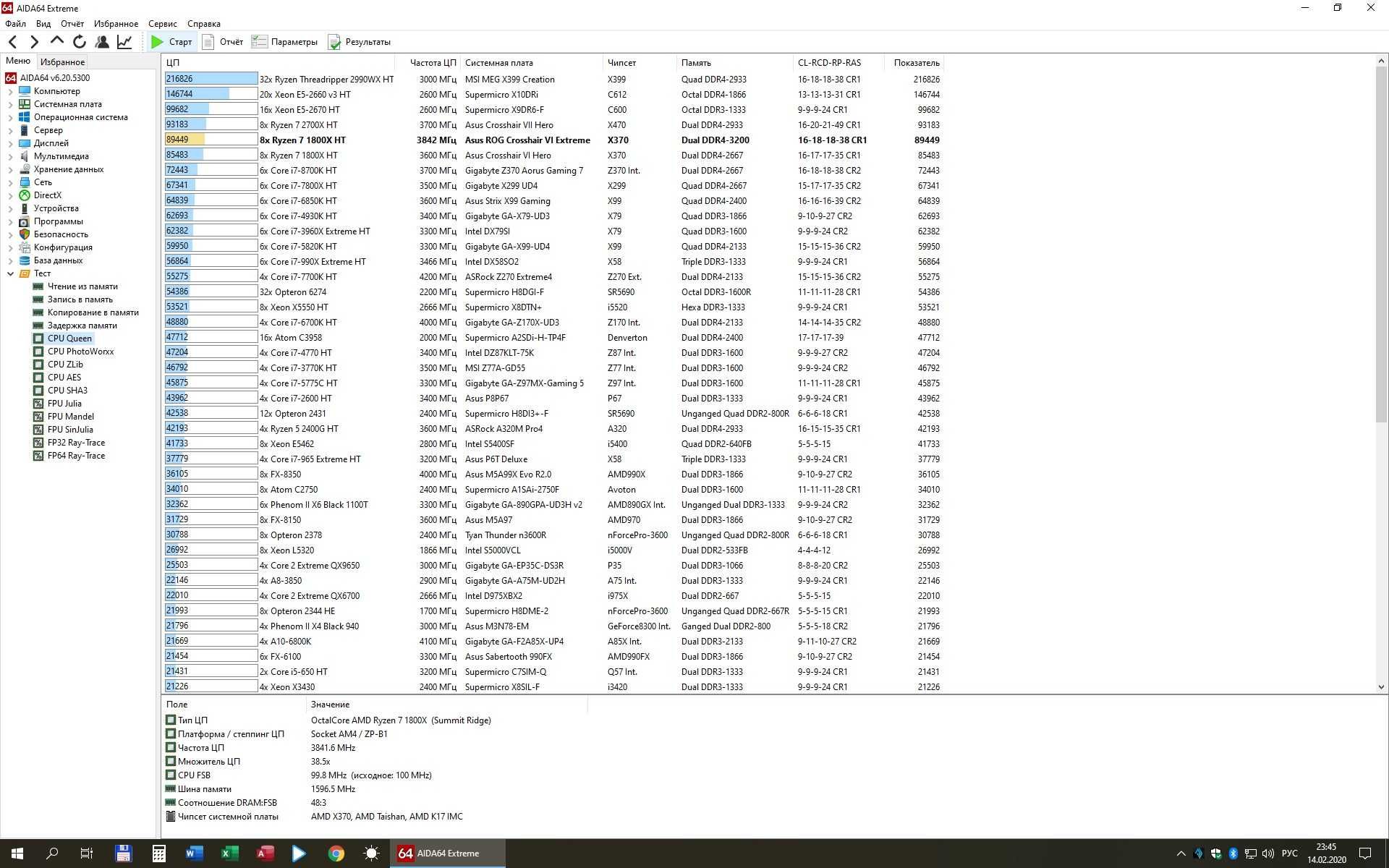The width and height of the screenshot is (1389, 868).
Task: Open the graph chart toolbar icon
Action: [x=124, y=42]
